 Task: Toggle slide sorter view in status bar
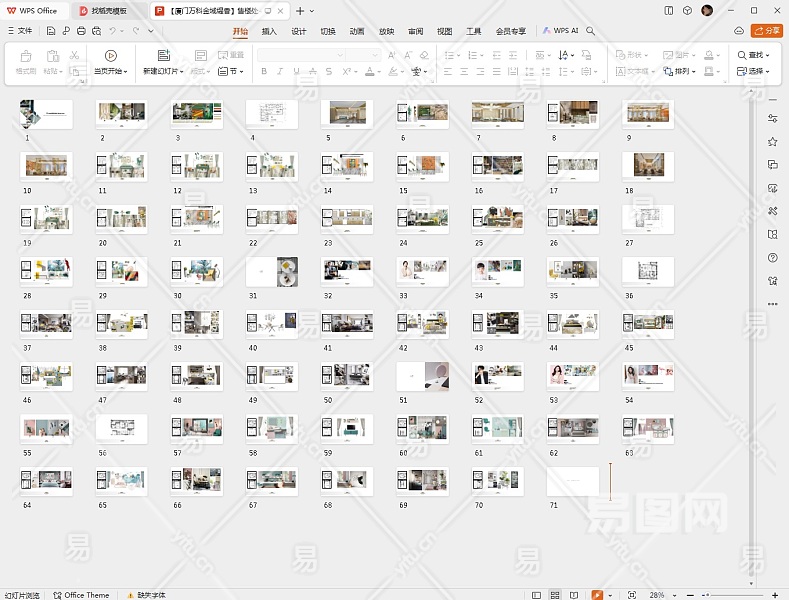point(556,595)
